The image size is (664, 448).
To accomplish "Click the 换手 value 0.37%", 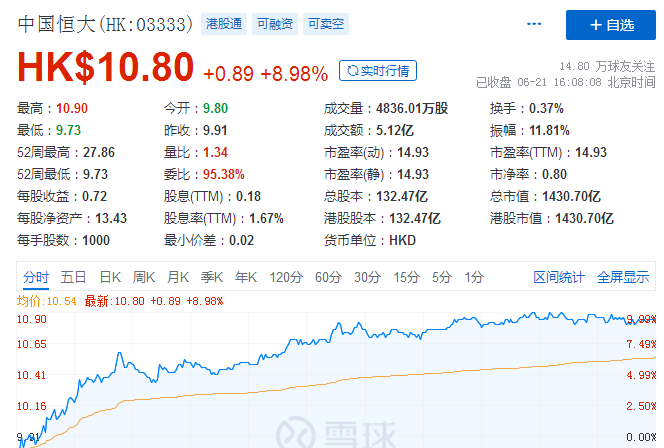I will point(546,108).
